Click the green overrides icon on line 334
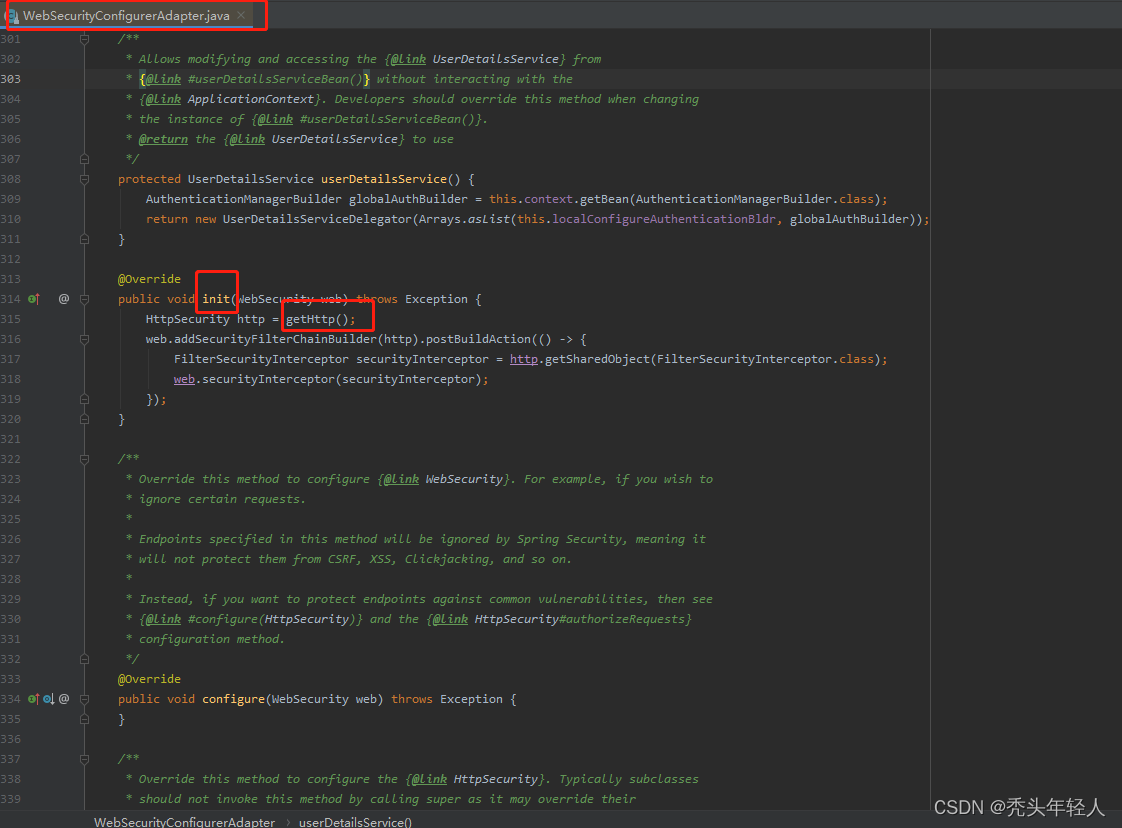1122x828 pixels. (34, 699)
